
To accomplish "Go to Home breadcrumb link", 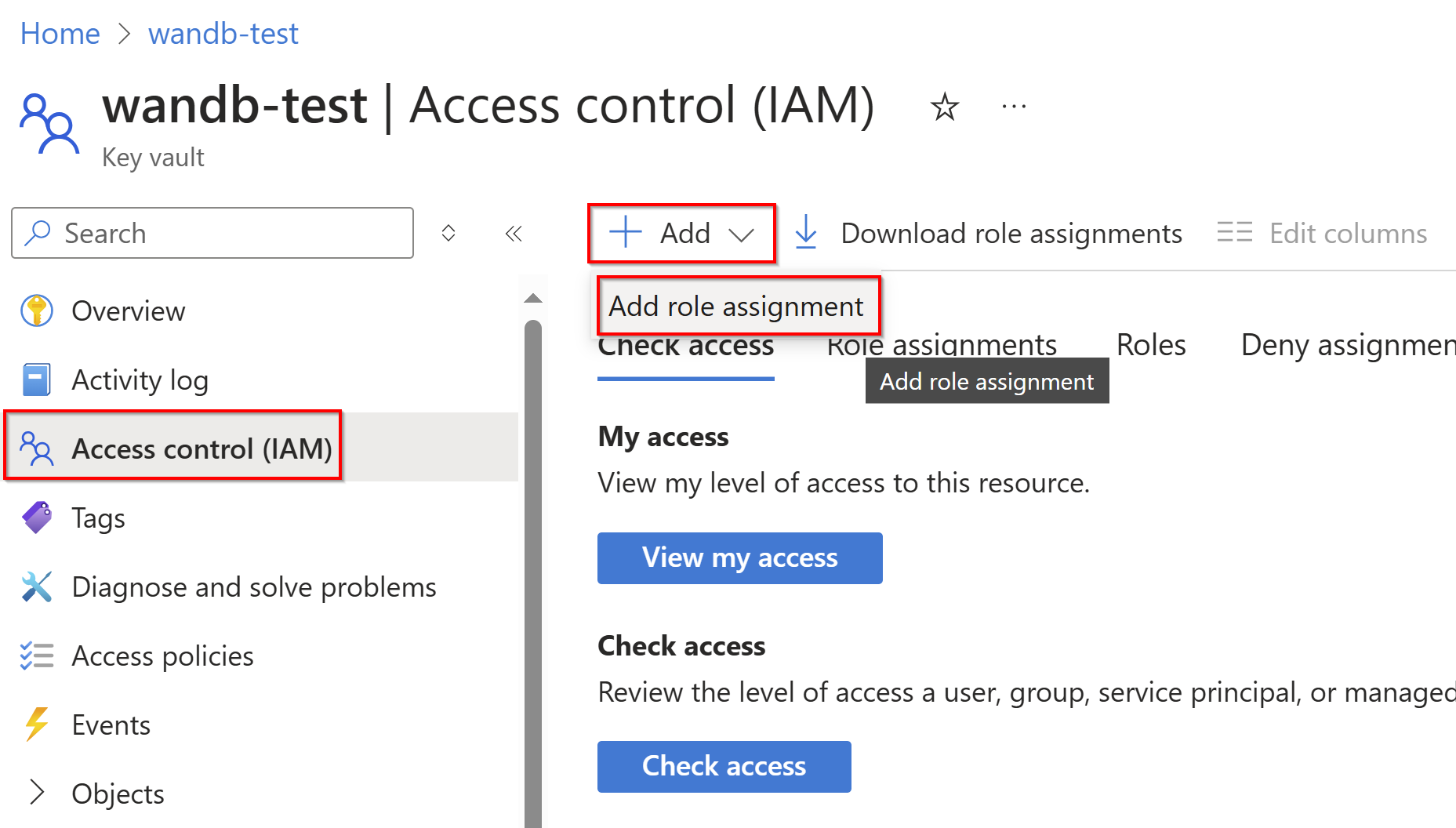I will point(60,34).
